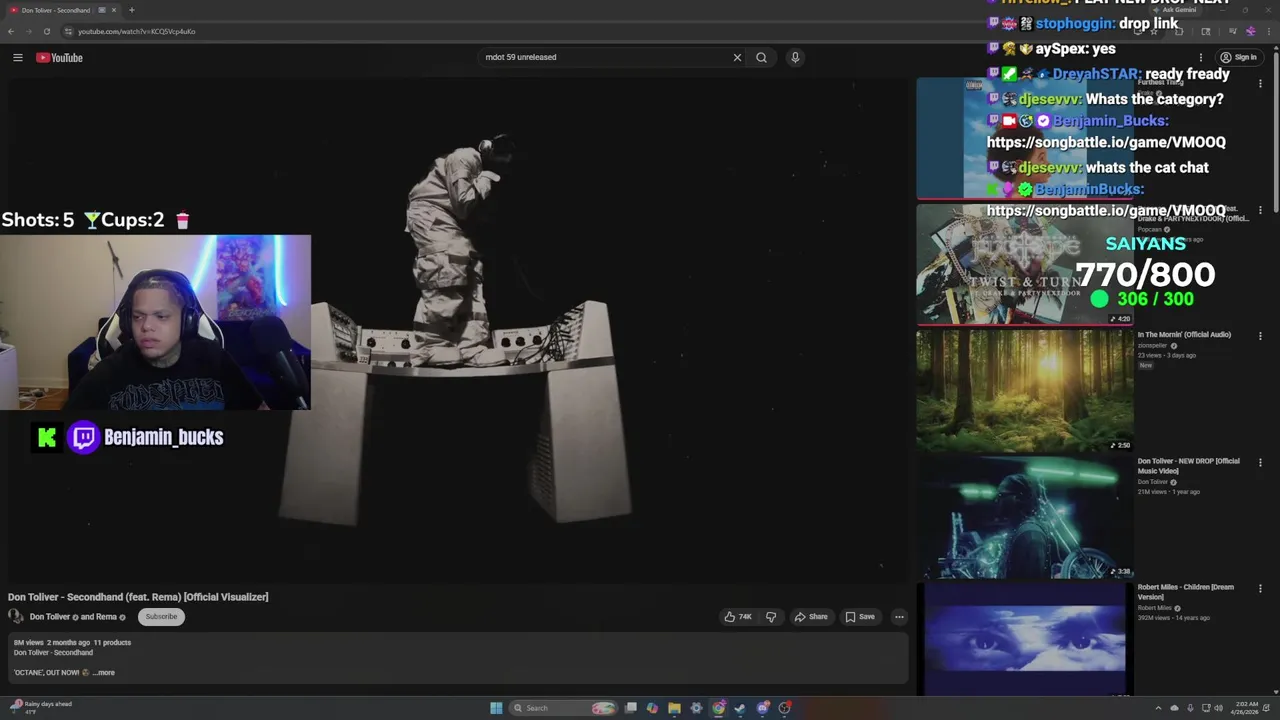Start voice search with microphone icon

tap(795, 57)
